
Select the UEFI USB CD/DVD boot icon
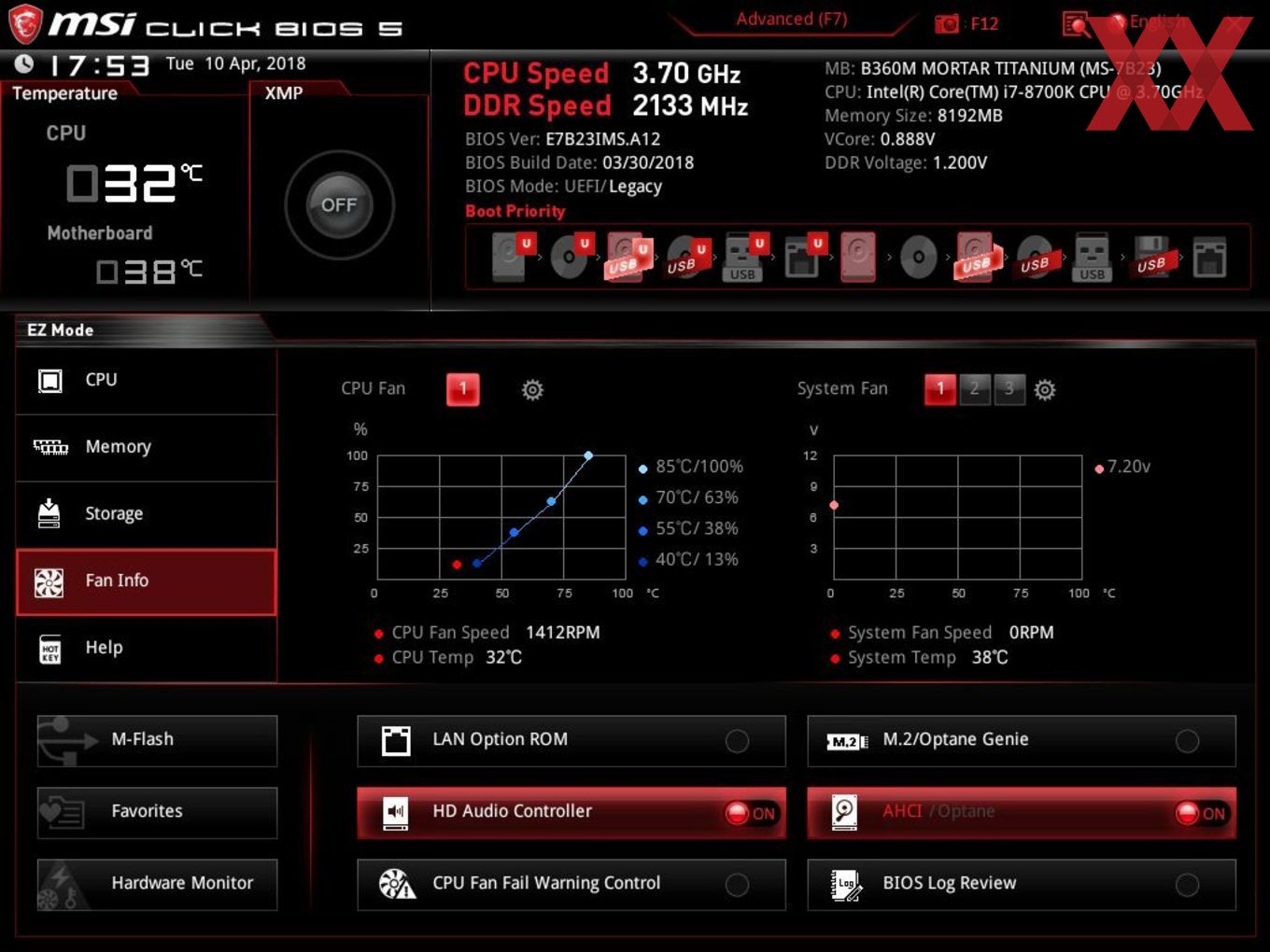coord(687,257)
